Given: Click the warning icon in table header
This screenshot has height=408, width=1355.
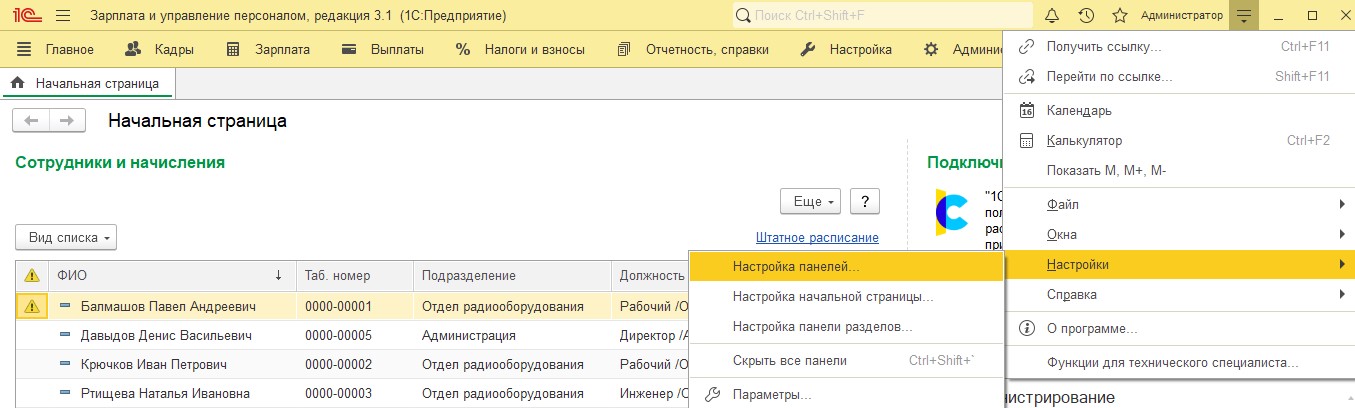Looking at the screenshot, I should [31, 276].
